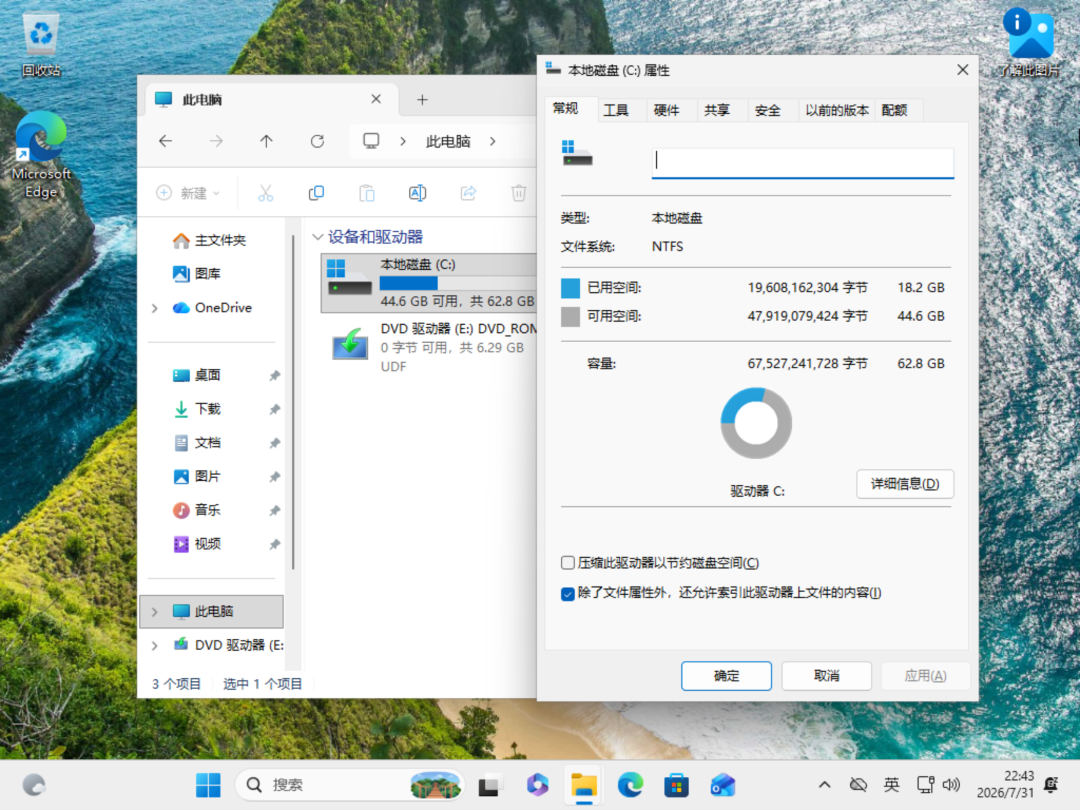Open Outlook from the taskbar
Viewport: 1080px width, 810px height.
(723, 785)
